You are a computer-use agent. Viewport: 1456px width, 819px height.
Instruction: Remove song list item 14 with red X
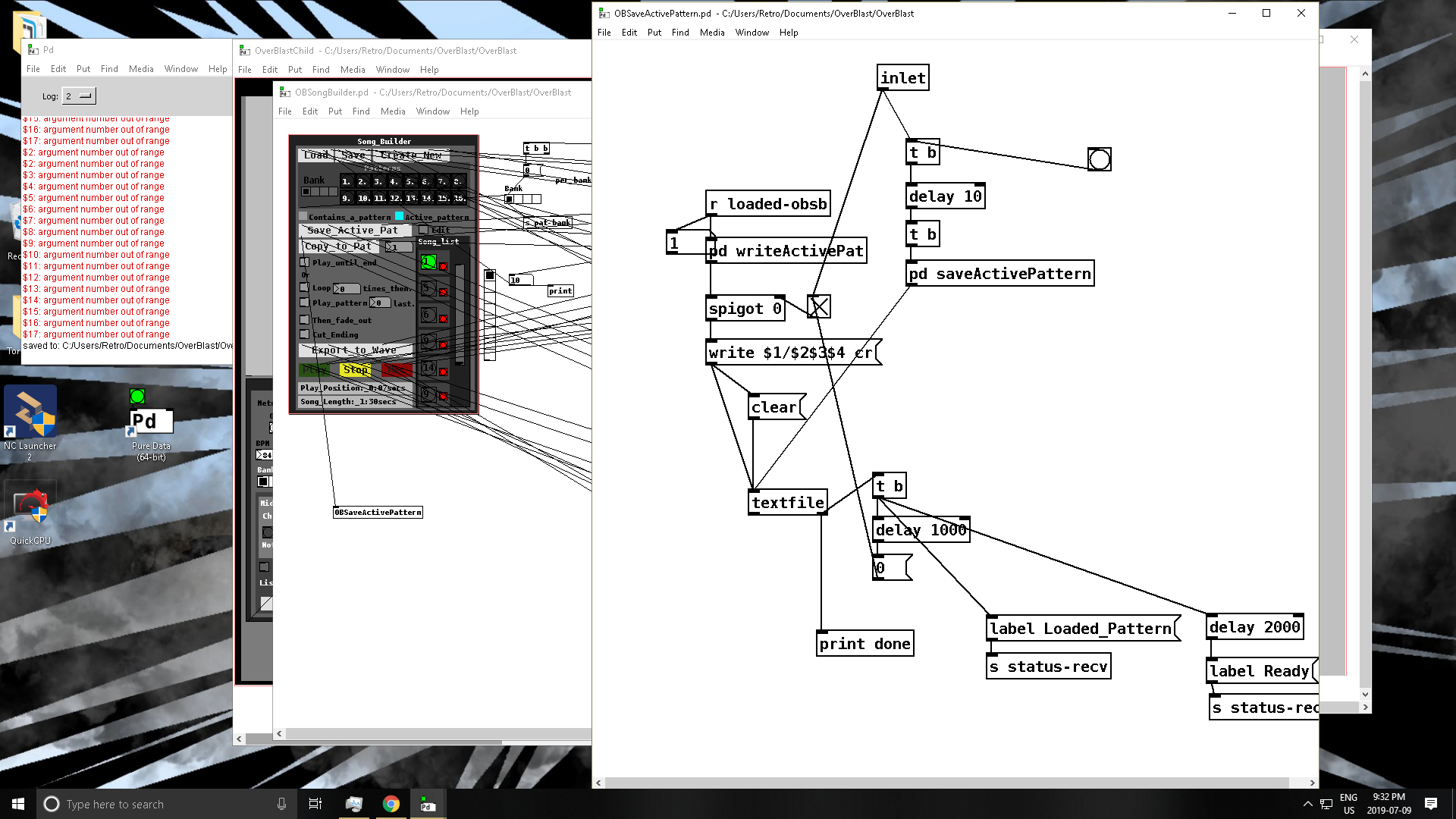click(444, 372)
